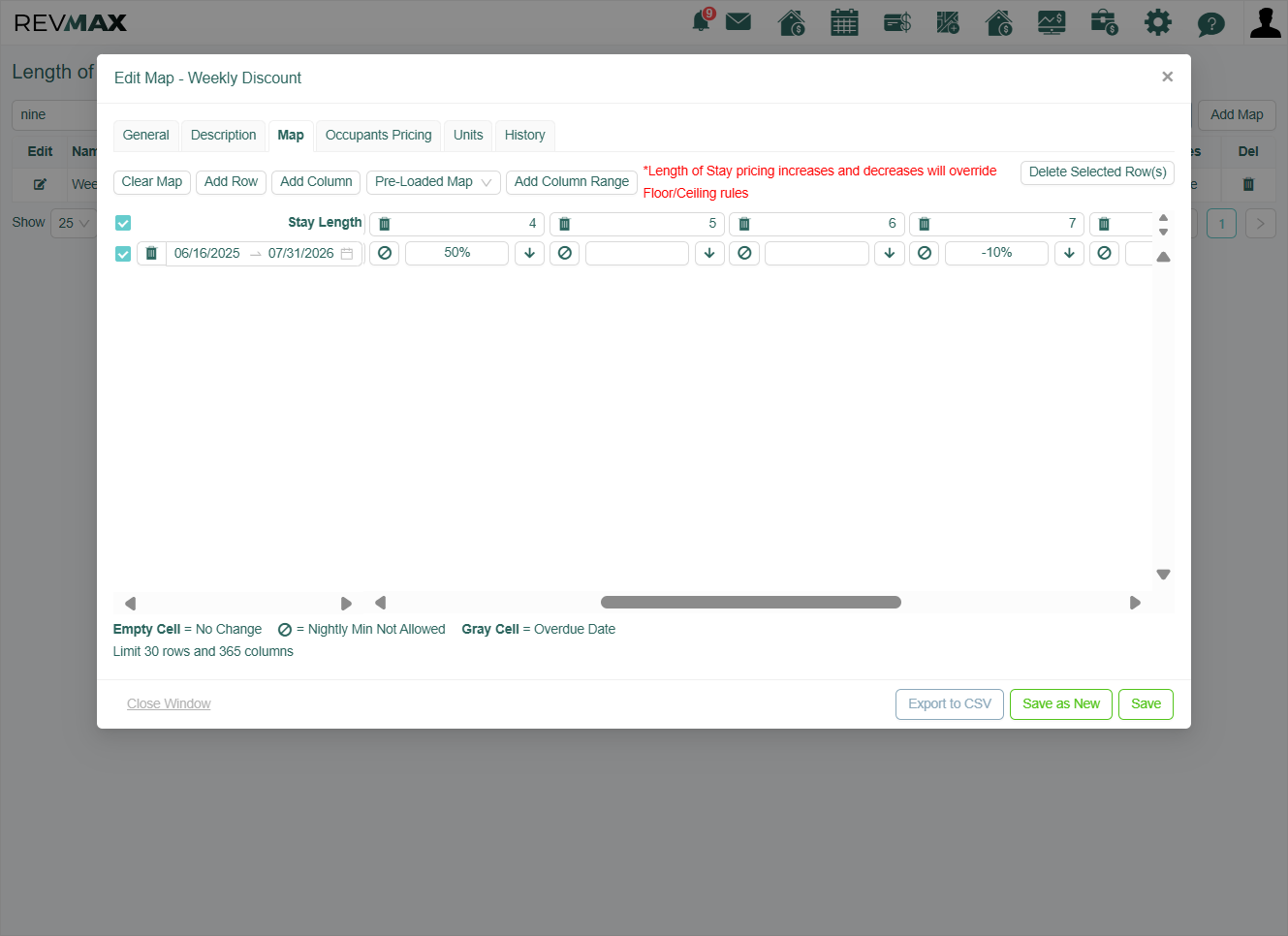This screenshot has width=1288, height=936.
Task: Click the 06/16/2025 start date field
Action: tap(207, 254)
